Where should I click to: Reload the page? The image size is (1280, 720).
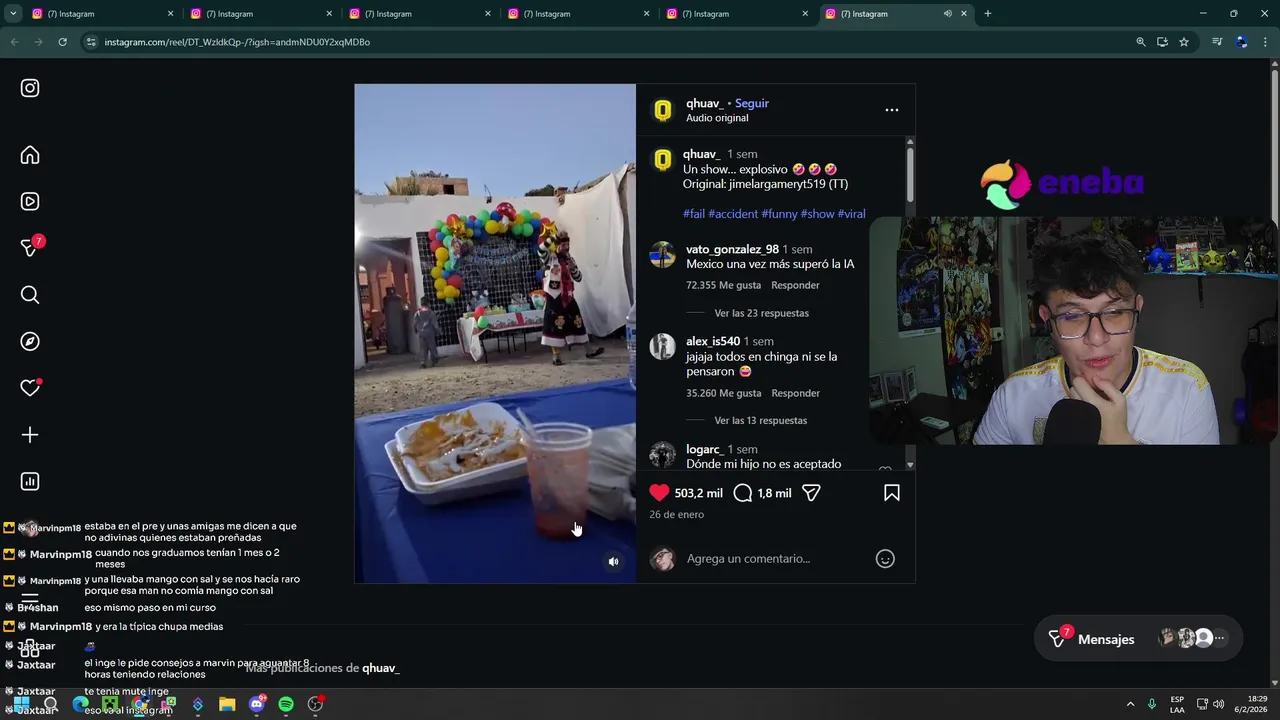tap(62, 42)
